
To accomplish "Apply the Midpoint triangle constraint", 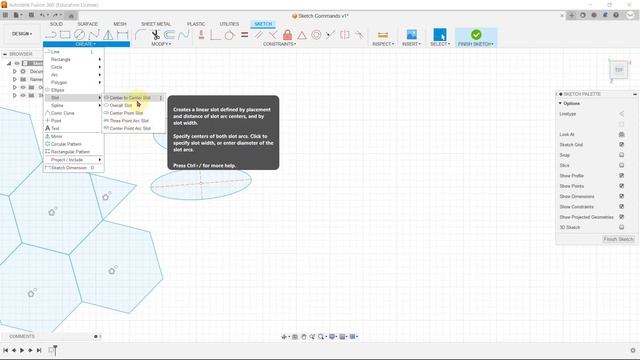I will [302, 35].
